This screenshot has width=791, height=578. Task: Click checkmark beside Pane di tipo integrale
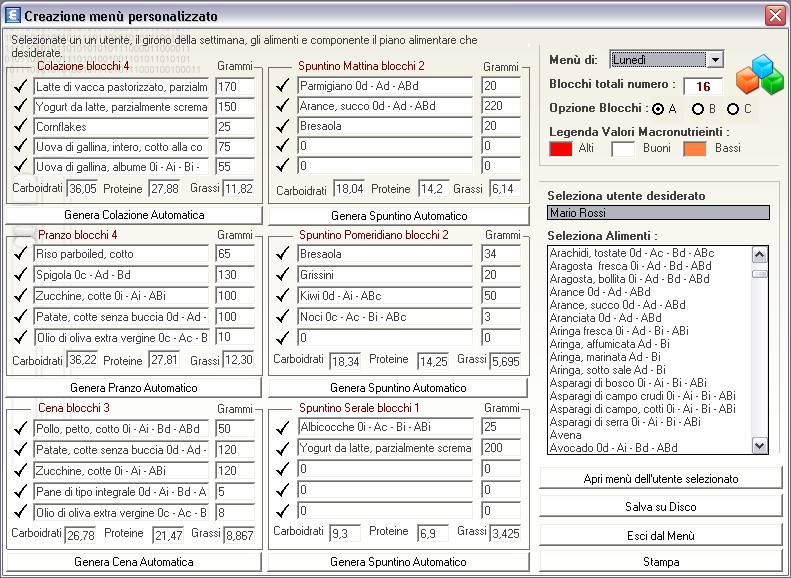pos(20,491)
